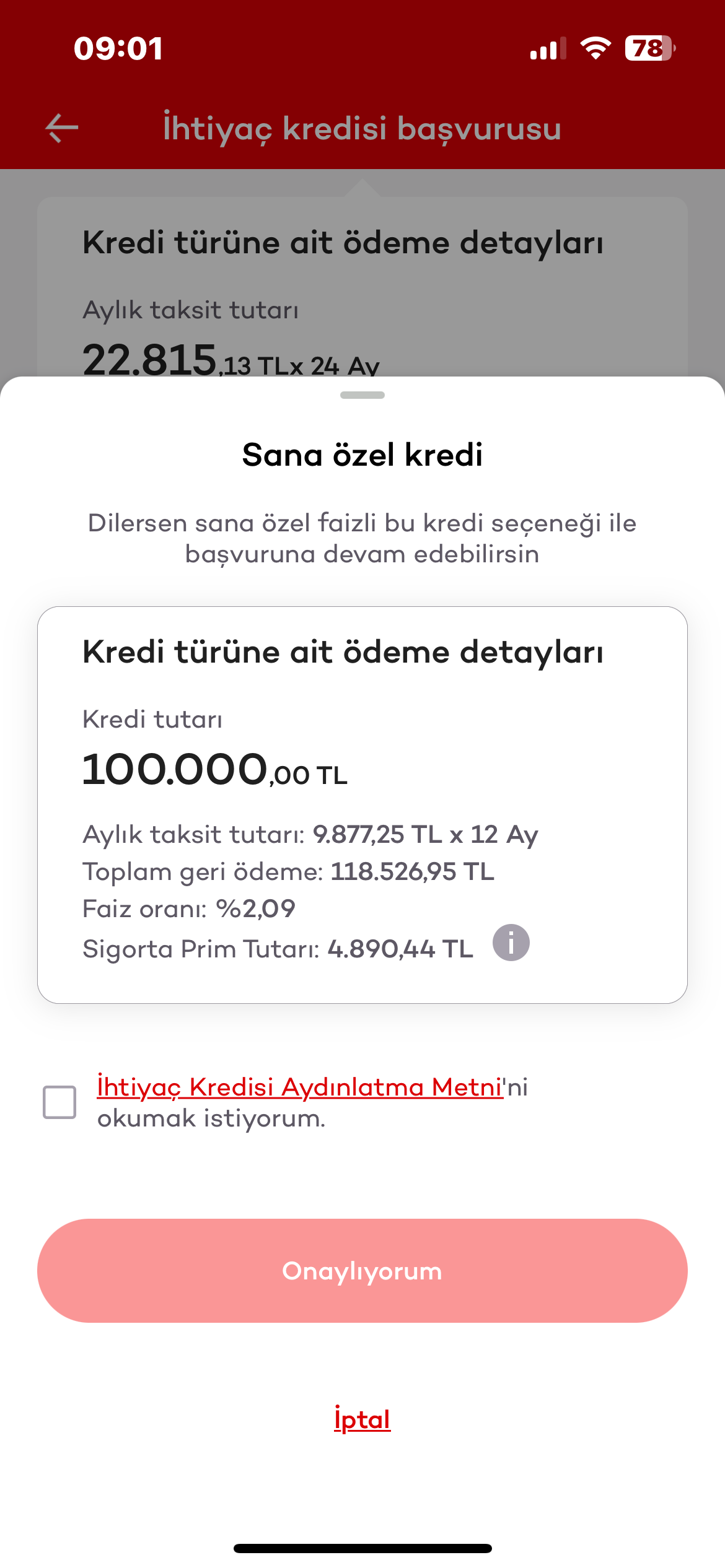This screenshot has width=725, height=1568.
Task: Check the Aydınlatma Metni checkbox
Action: 59,1102
